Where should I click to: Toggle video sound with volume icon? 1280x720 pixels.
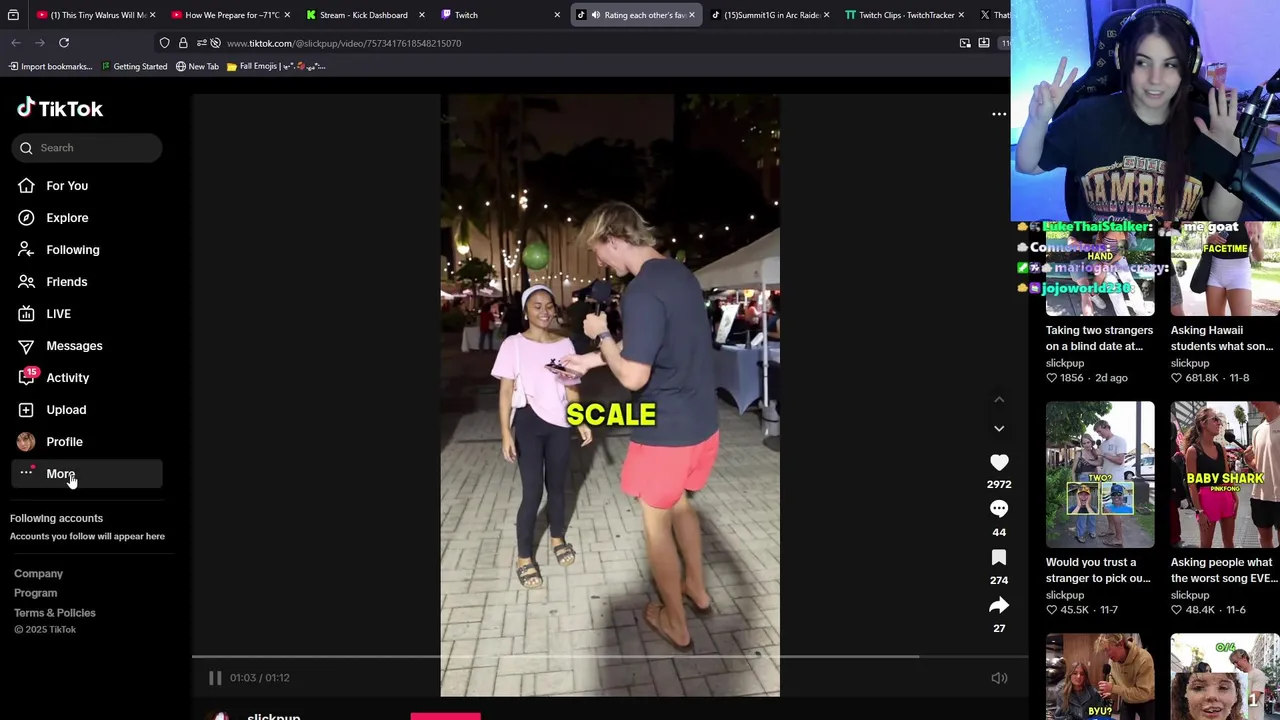pyautogui.click(x=999, y=678)
